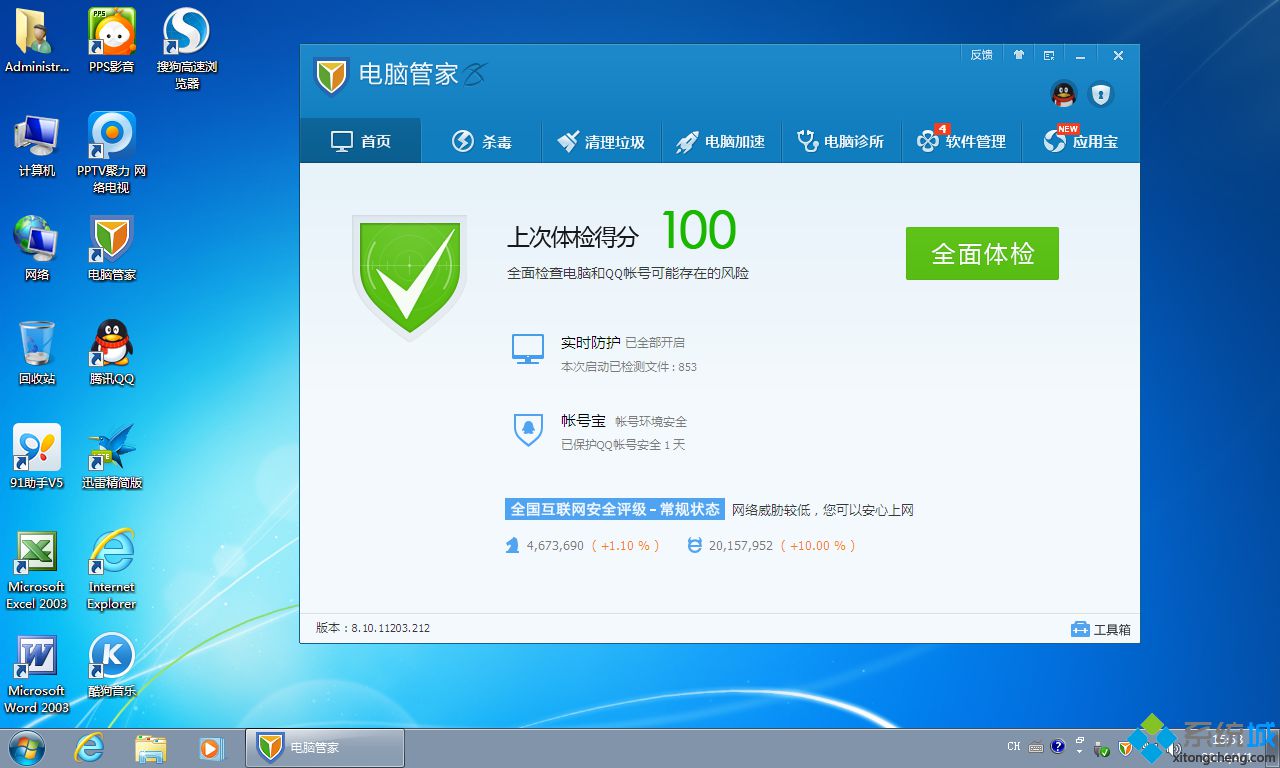
Task: Start the 全面体检 full checkup
Action: tap(982, 254)
